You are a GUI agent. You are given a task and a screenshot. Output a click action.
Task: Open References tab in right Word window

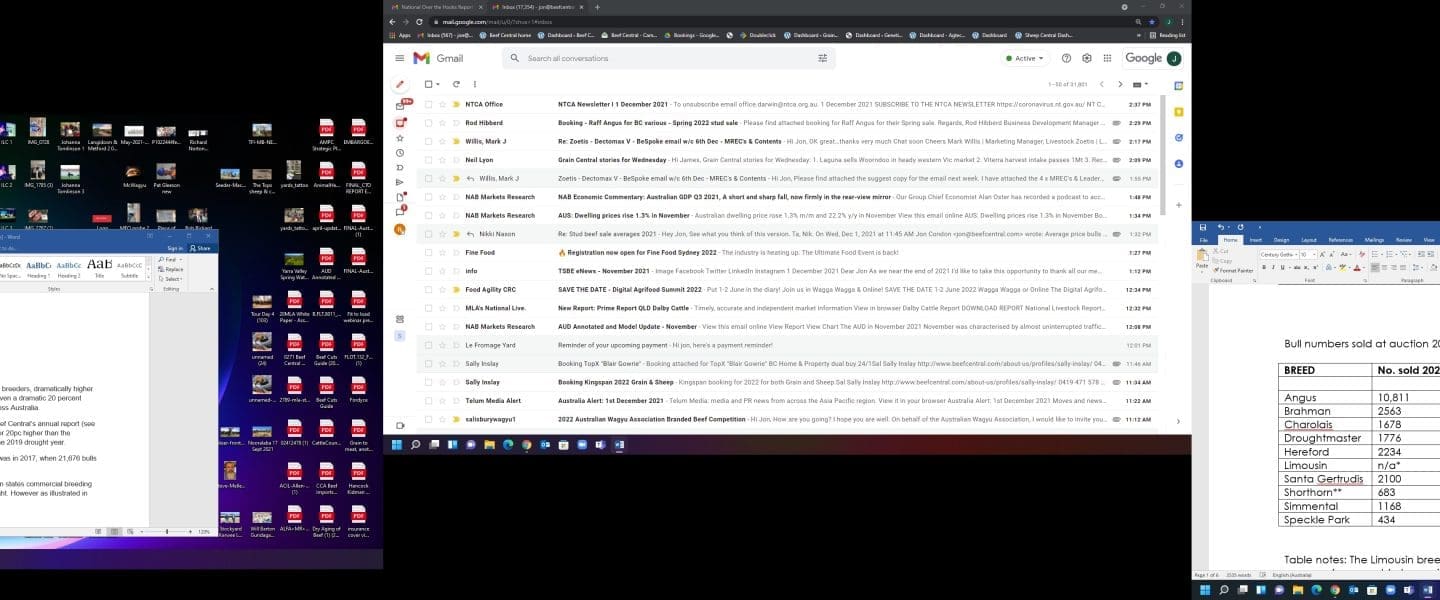1340,240
